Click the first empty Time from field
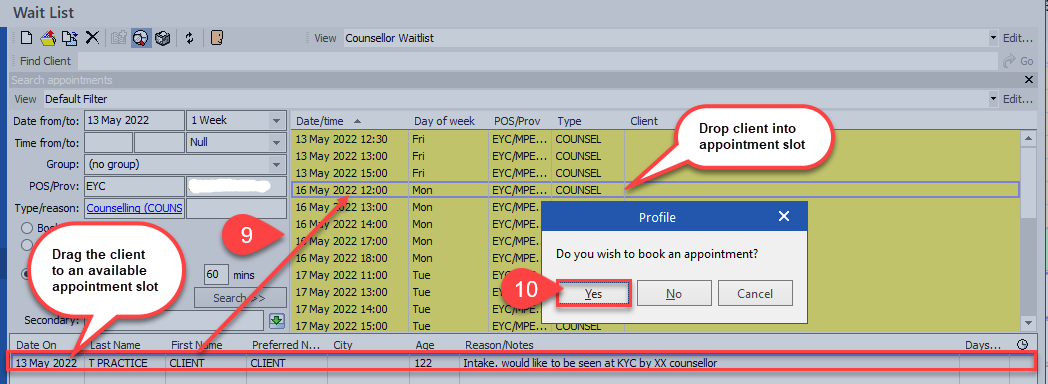 click(108, 142)
